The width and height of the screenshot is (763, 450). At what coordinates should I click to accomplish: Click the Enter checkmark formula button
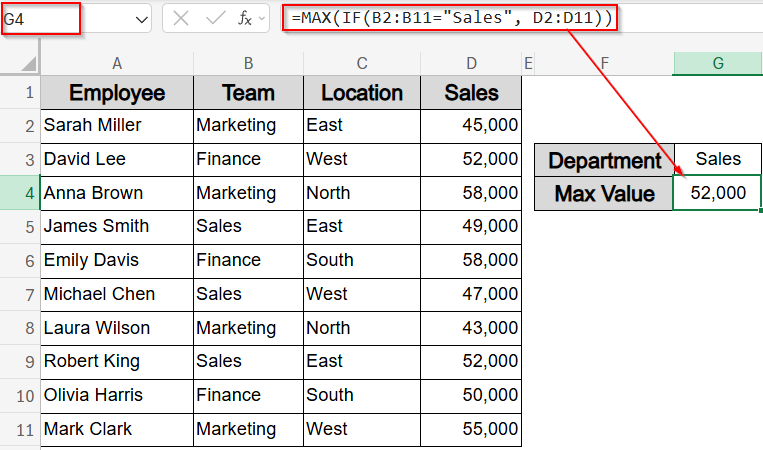click(x=215, y=19)
